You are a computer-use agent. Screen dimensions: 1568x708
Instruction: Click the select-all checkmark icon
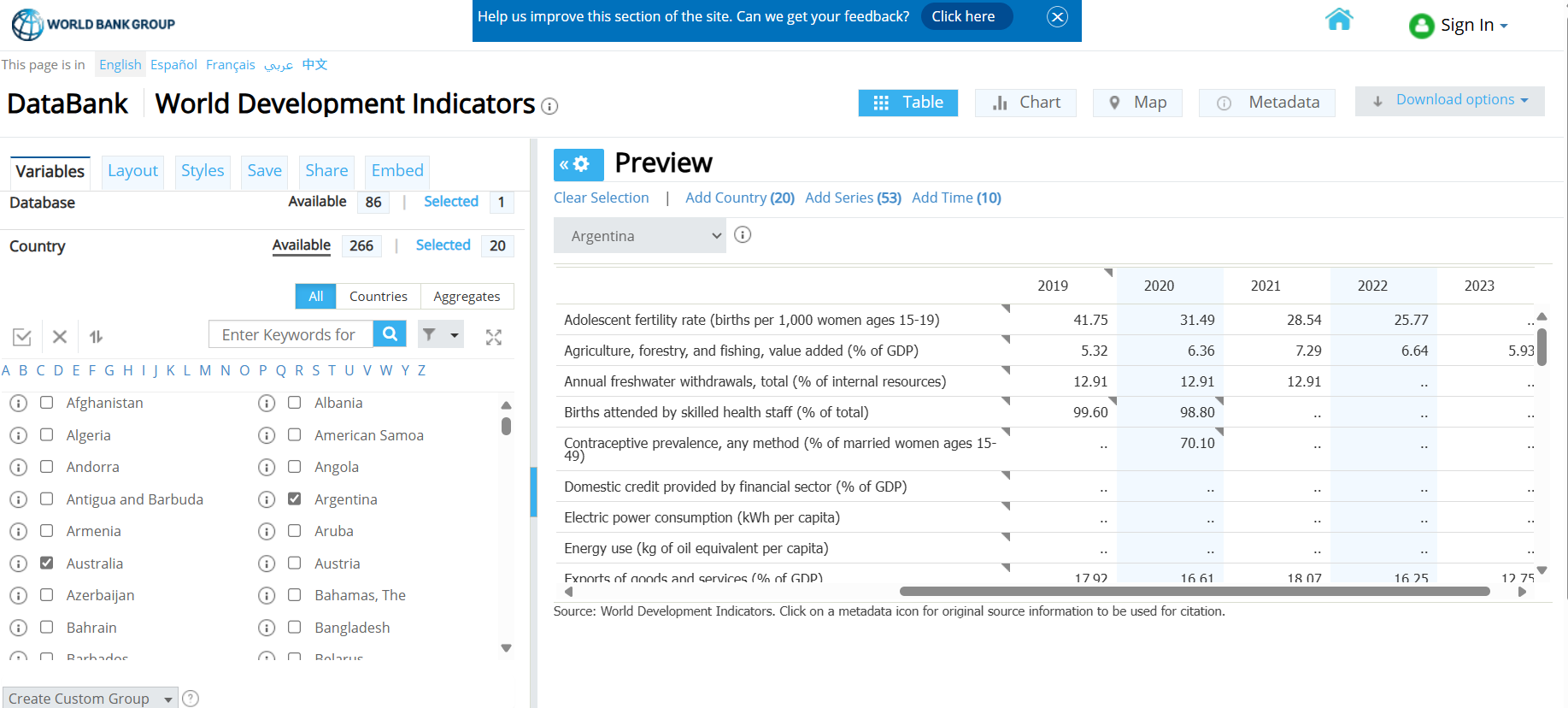click(22, 337)
